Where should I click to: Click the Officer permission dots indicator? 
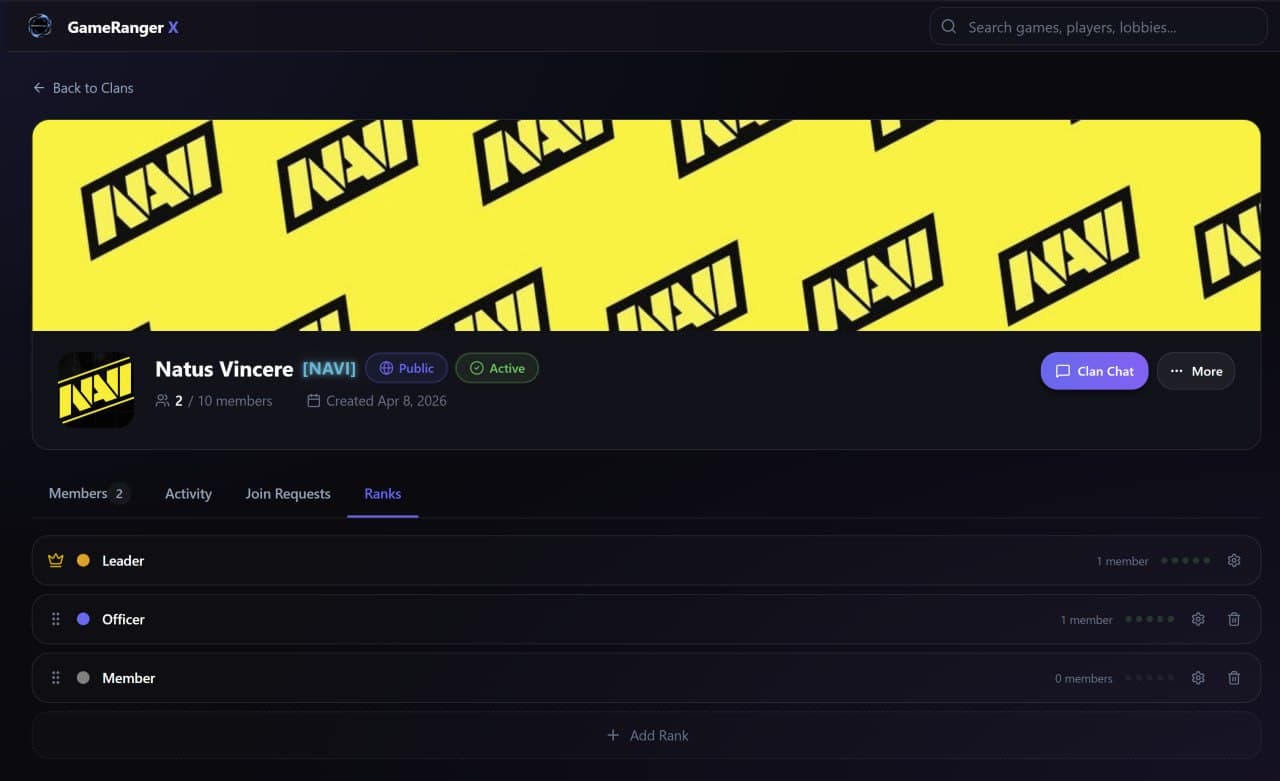coord(1150,619)
